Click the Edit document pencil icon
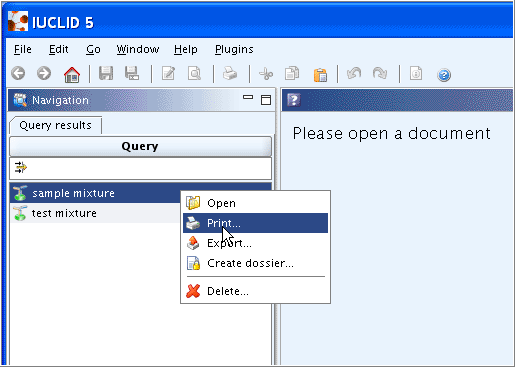 168,73
